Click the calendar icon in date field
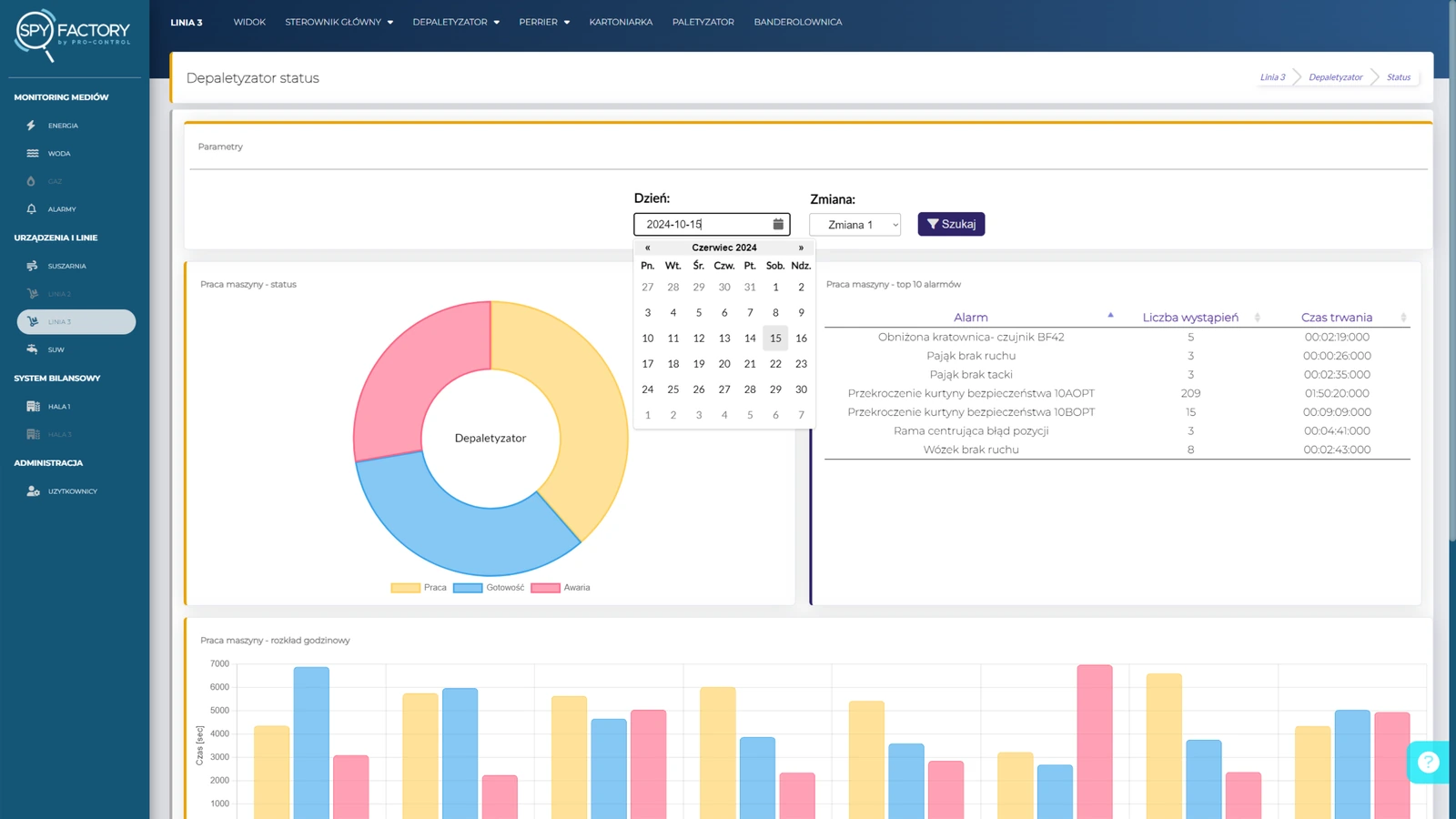 778,224
